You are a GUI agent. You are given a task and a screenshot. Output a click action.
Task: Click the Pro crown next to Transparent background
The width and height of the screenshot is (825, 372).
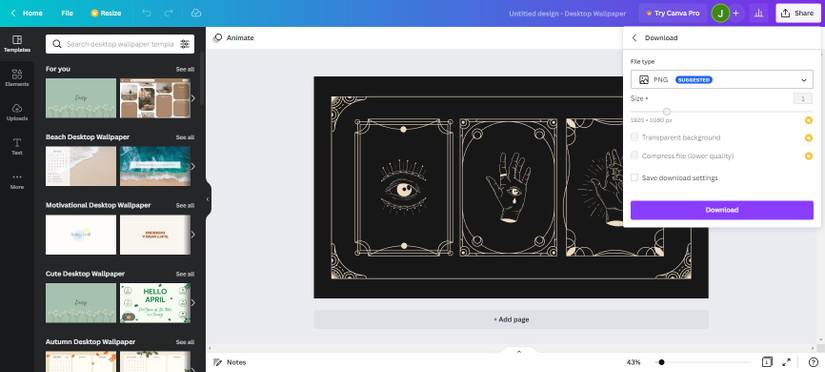click(809, 138)
